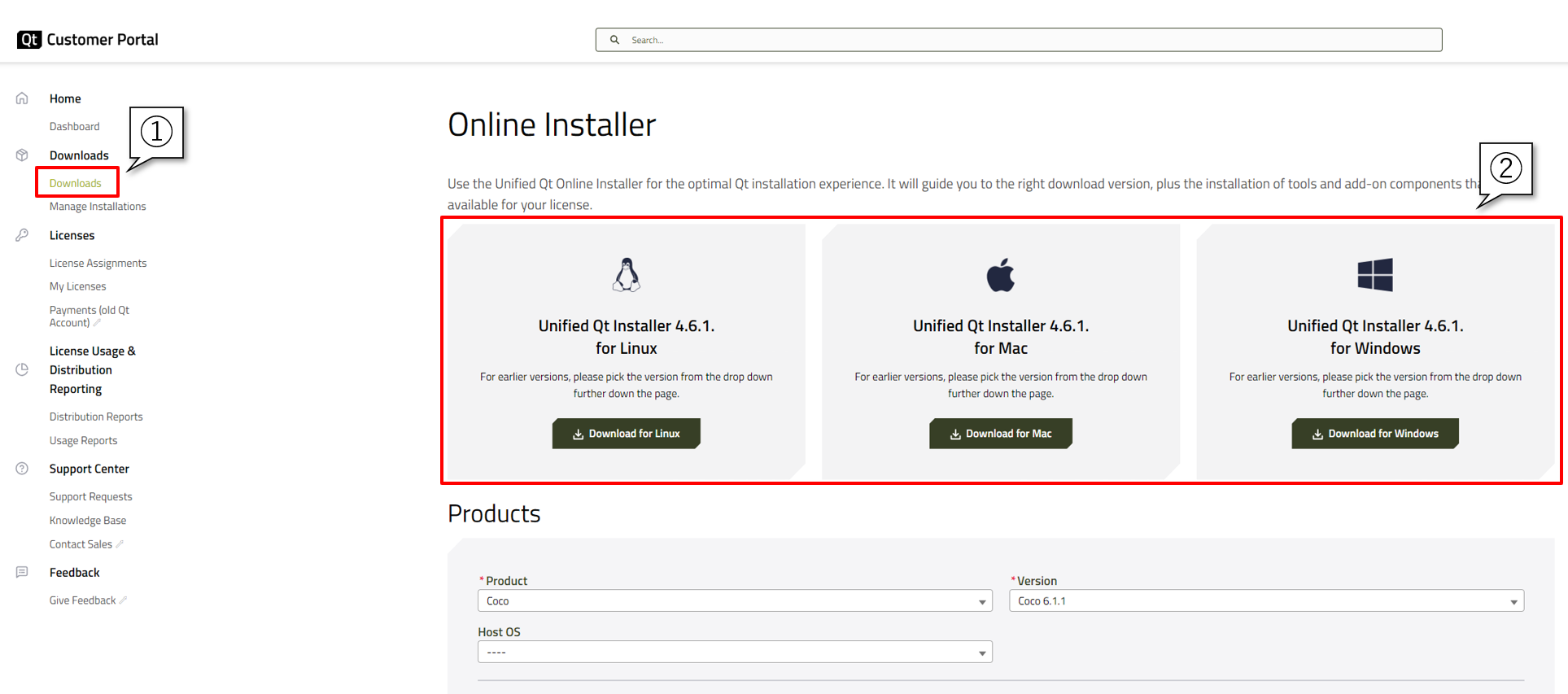Viewport: 1568px width, 694px height.
Task: Click the Qt logo in the header
Action: click(29, 40)
